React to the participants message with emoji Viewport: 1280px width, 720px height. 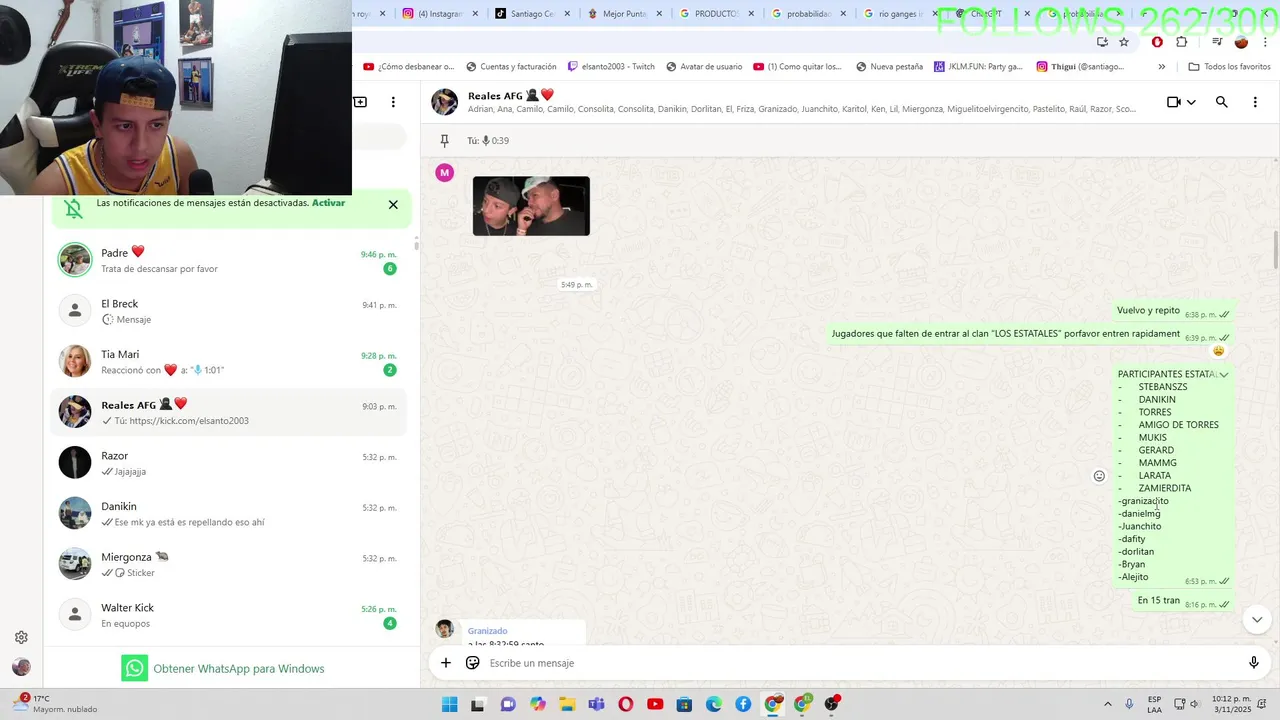click(1099, 476)
